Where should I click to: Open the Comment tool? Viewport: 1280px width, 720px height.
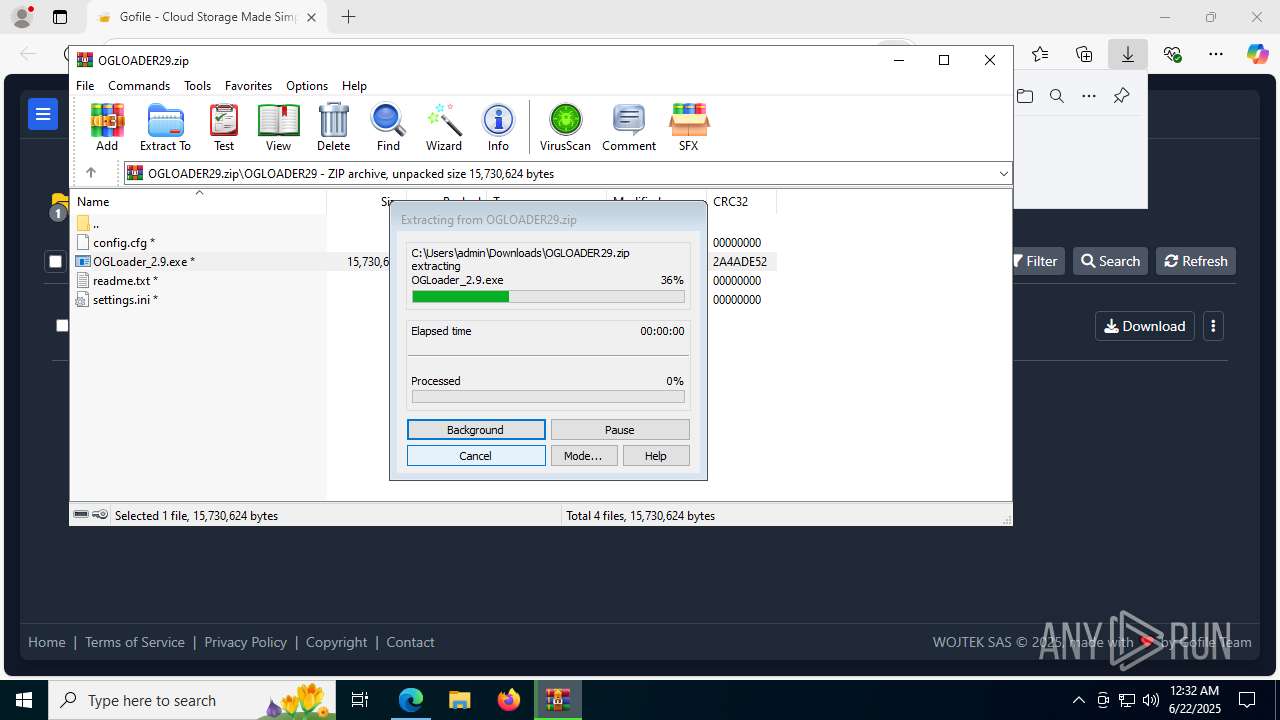629,127
